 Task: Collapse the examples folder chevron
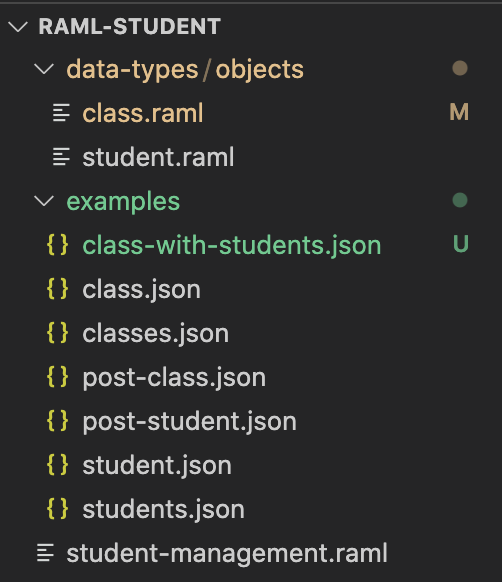pyautogui.click(x=44, y=201)
